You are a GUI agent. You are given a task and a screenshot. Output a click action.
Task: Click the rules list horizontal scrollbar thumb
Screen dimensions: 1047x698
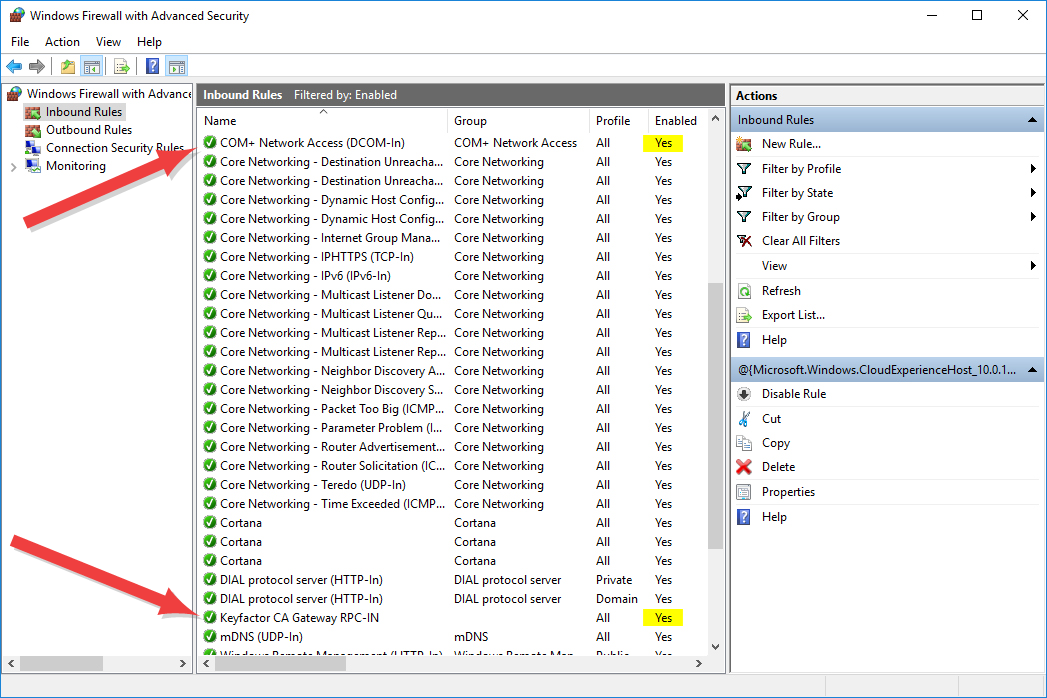tap(281, 663)
